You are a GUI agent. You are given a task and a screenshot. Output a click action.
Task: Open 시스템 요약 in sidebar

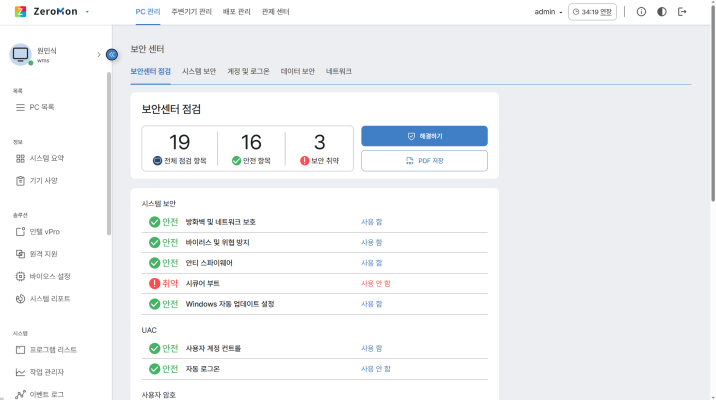click(x=47, y=158)
